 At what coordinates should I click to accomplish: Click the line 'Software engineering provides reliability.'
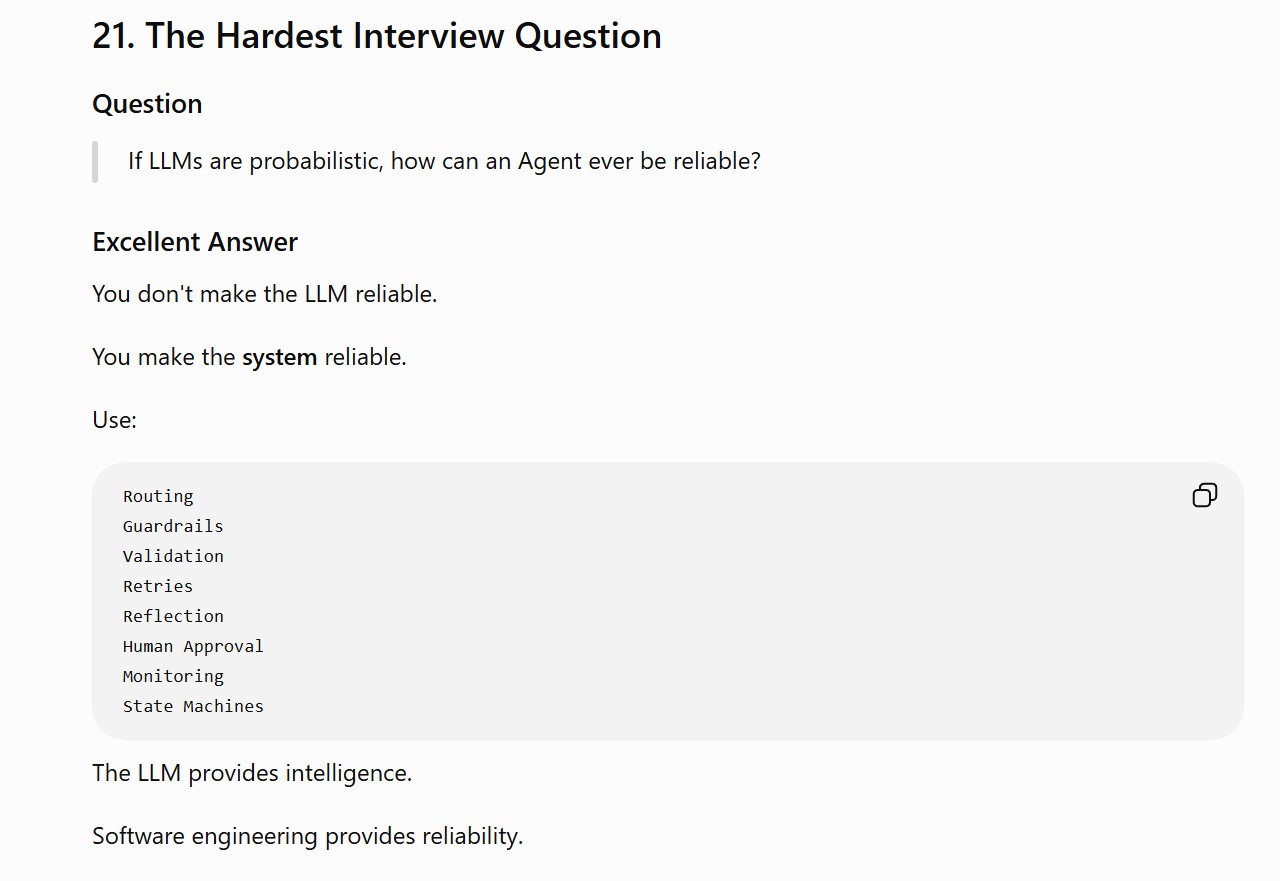point(308,836)
